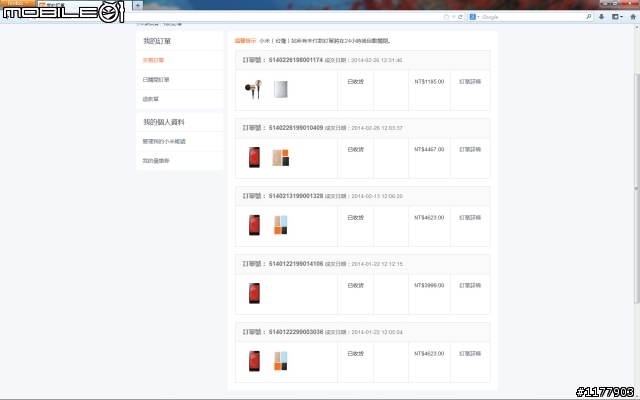640x400 pixels.
Task: Click the silver power bank thumbnail
Action: click(x=281, y=89)
